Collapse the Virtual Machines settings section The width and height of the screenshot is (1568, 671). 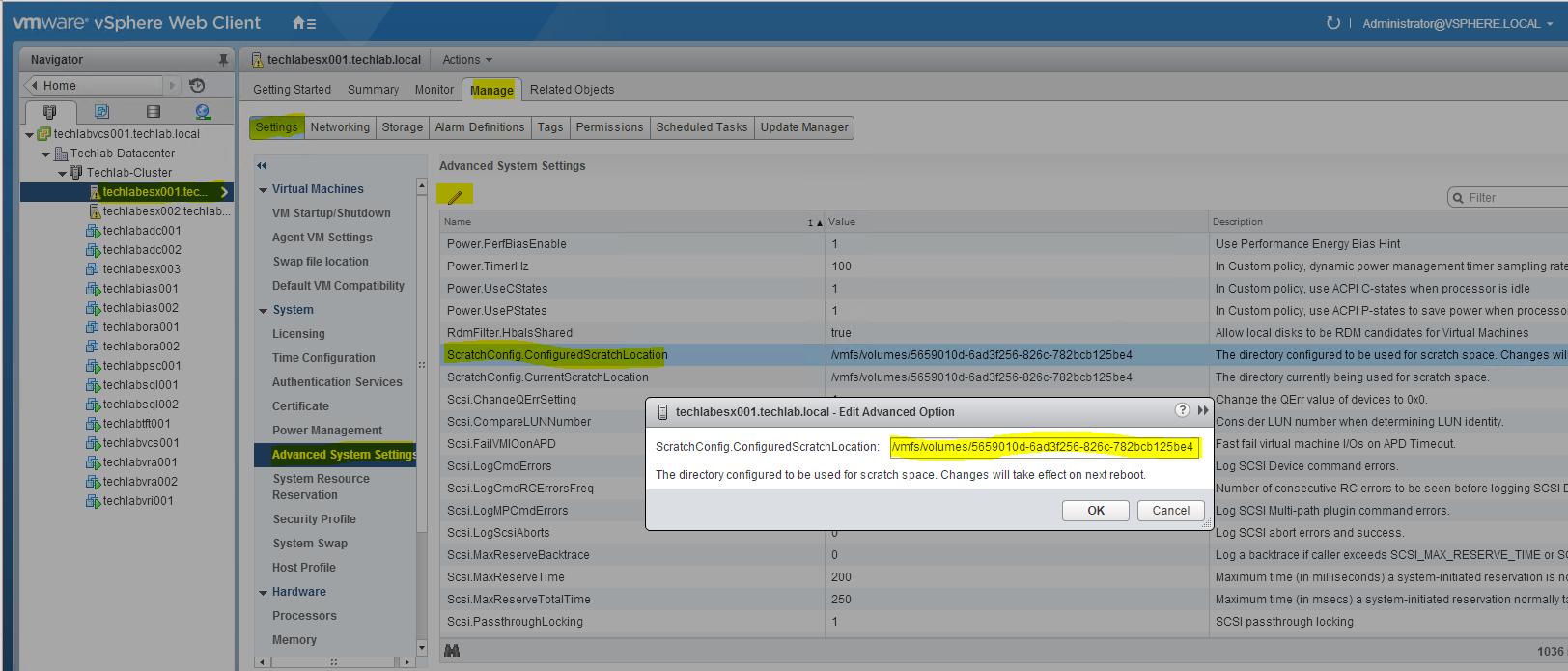click(263, 189)
